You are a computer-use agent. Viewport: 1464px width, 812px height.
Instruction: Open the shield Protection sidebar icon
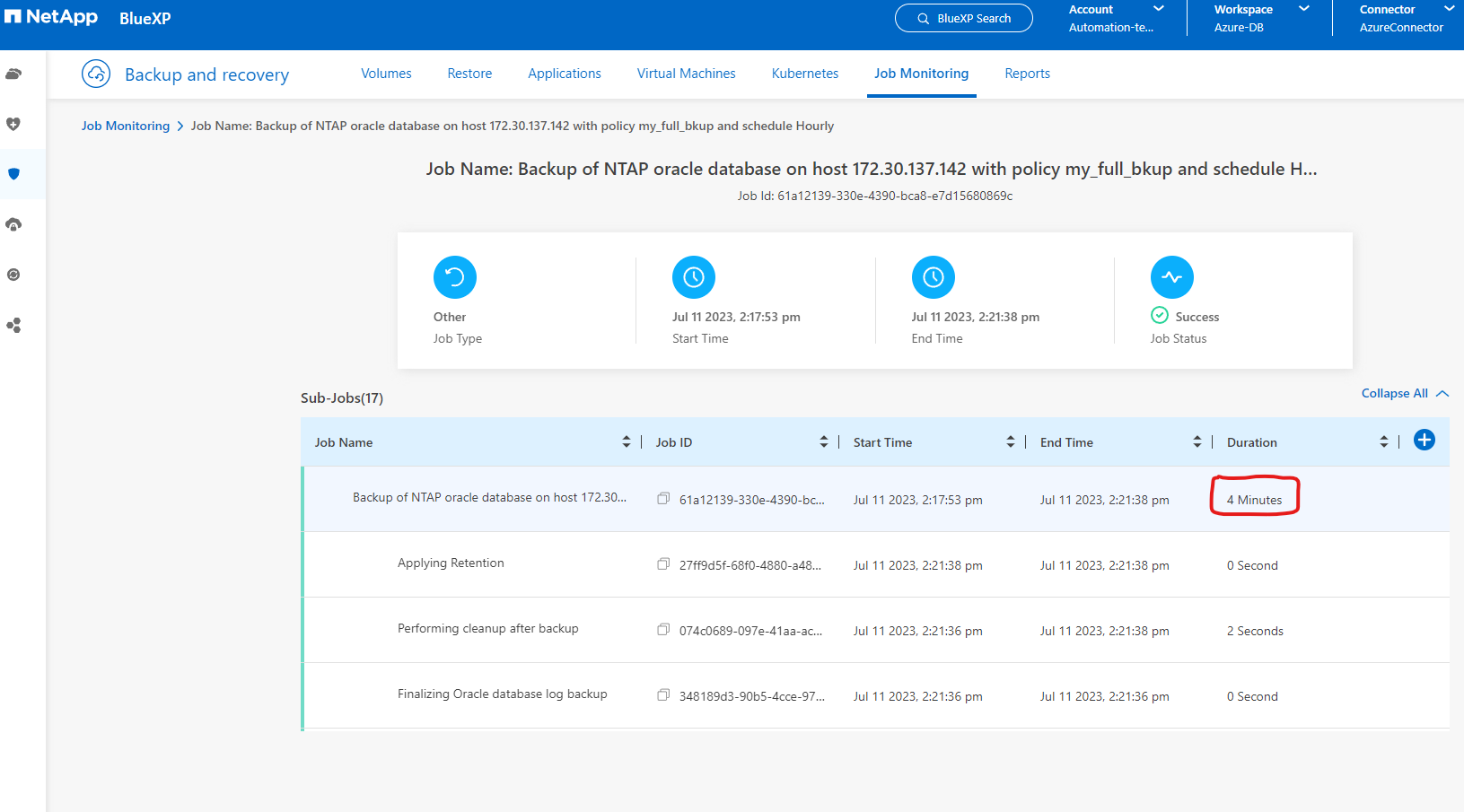tap(13, 174)
